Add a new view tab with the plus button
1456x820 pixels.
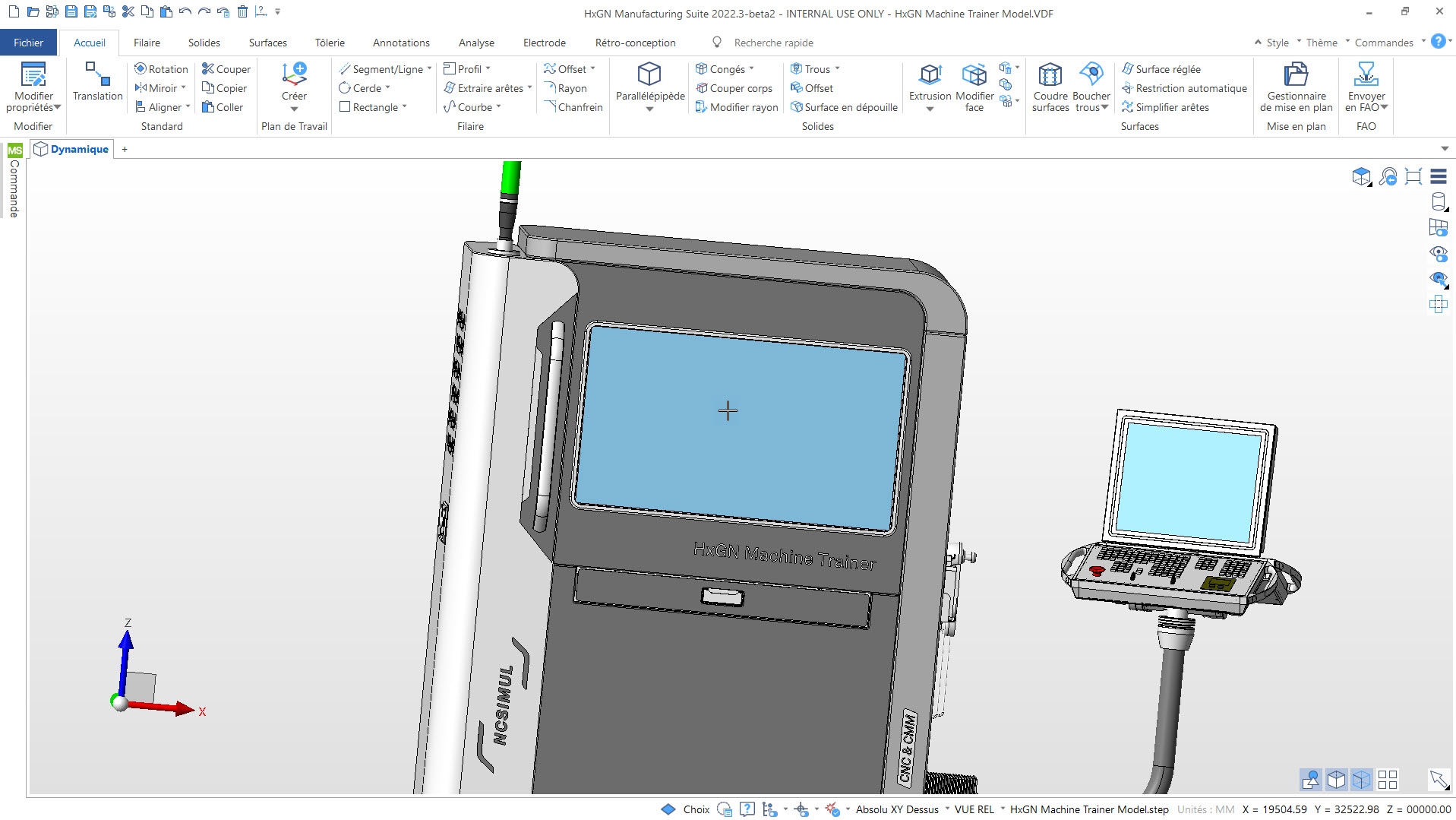(x=125, y=149)
